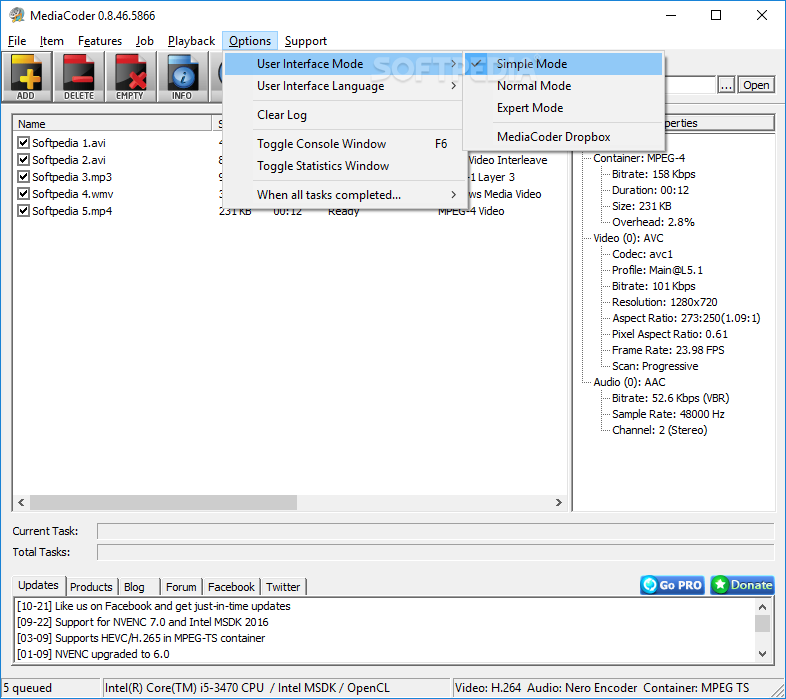Click the Open output folder button
This screenshot has height=699, width=786.
point(756,85)
